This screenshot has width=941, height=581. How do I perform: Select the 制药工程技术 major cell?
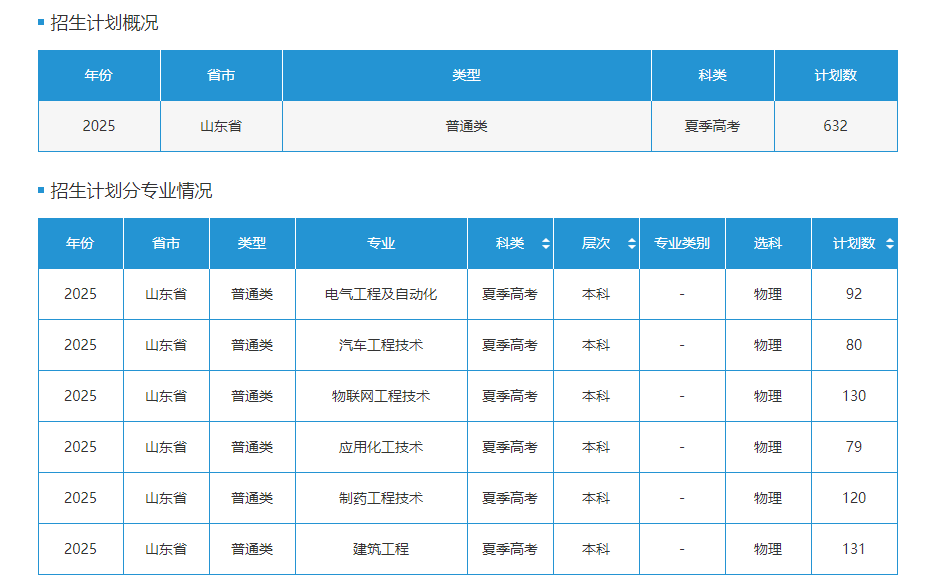click(381, 499)
